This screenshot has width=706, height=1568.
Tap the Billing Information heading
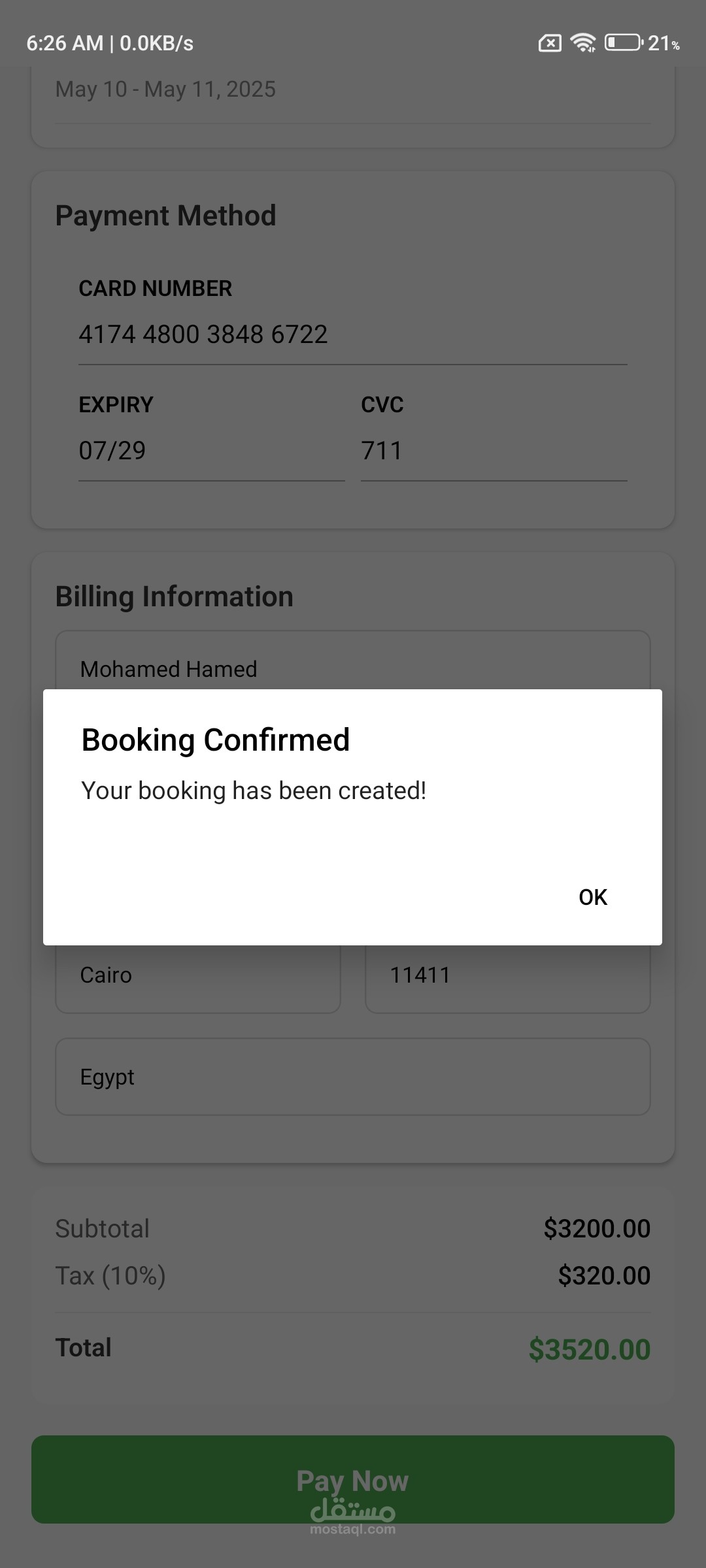tap(174, 596)
